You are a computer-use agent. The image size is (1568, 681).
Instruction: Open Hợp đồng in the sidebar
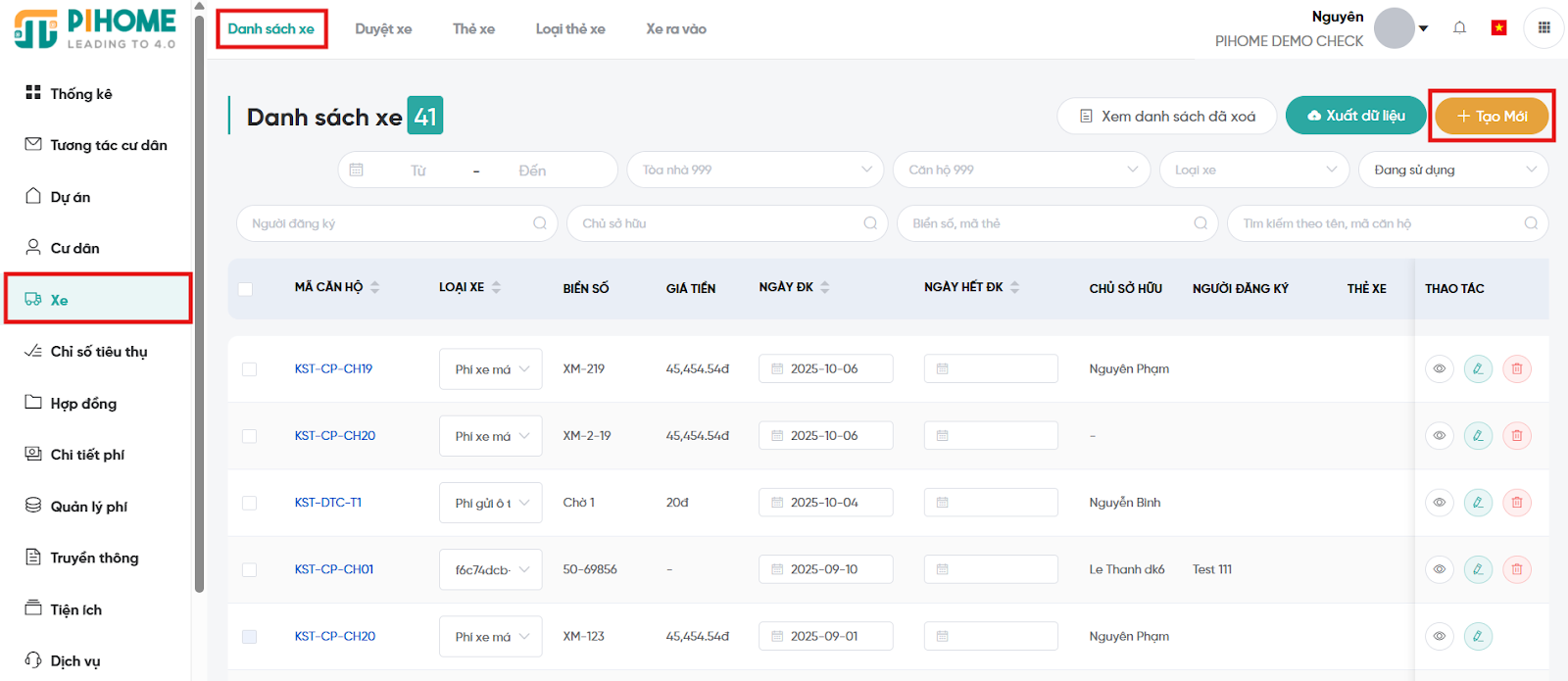pyautogui.click(x=83, y=404)
